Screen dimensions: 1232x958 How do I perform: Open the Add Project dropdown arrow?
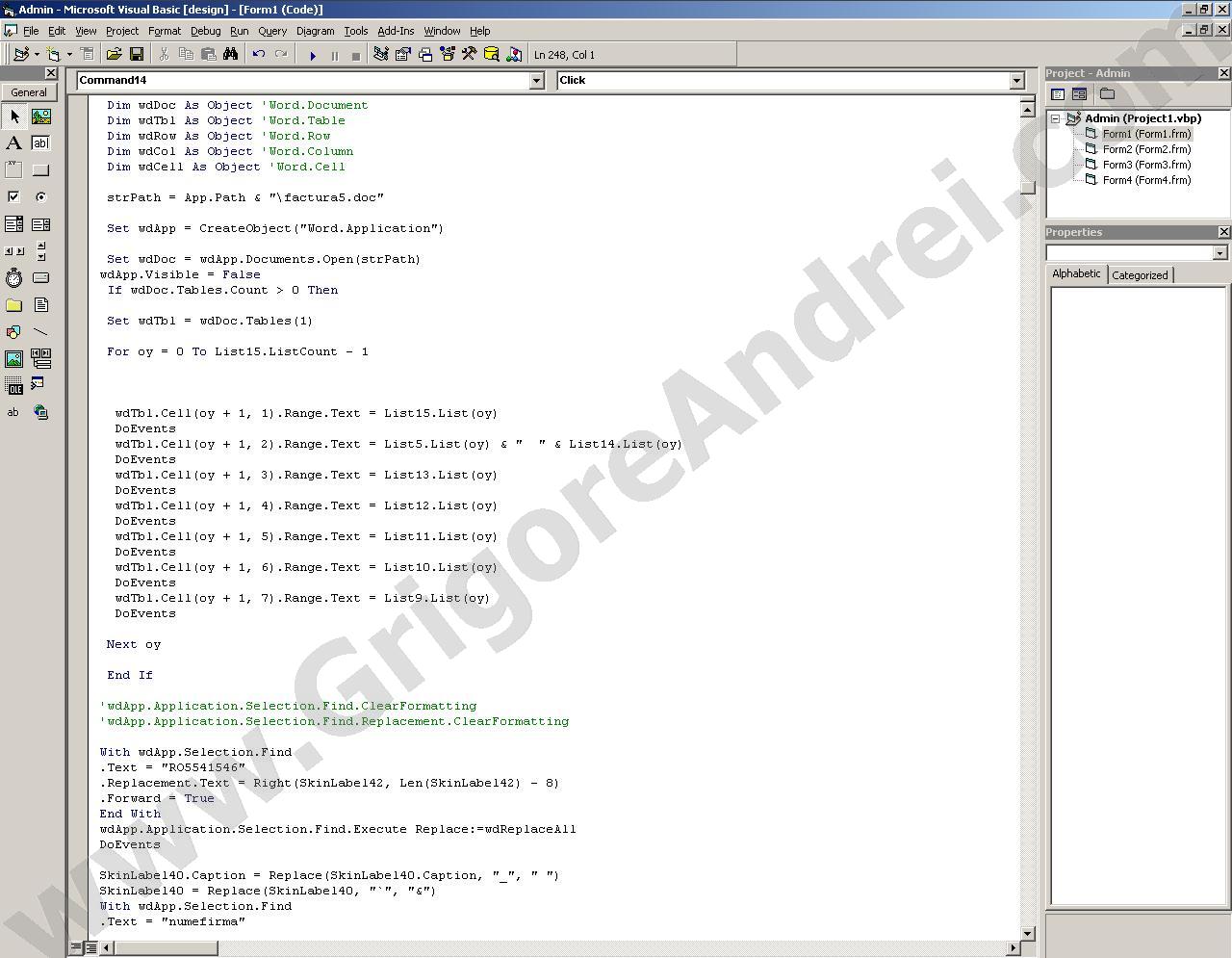37,55
